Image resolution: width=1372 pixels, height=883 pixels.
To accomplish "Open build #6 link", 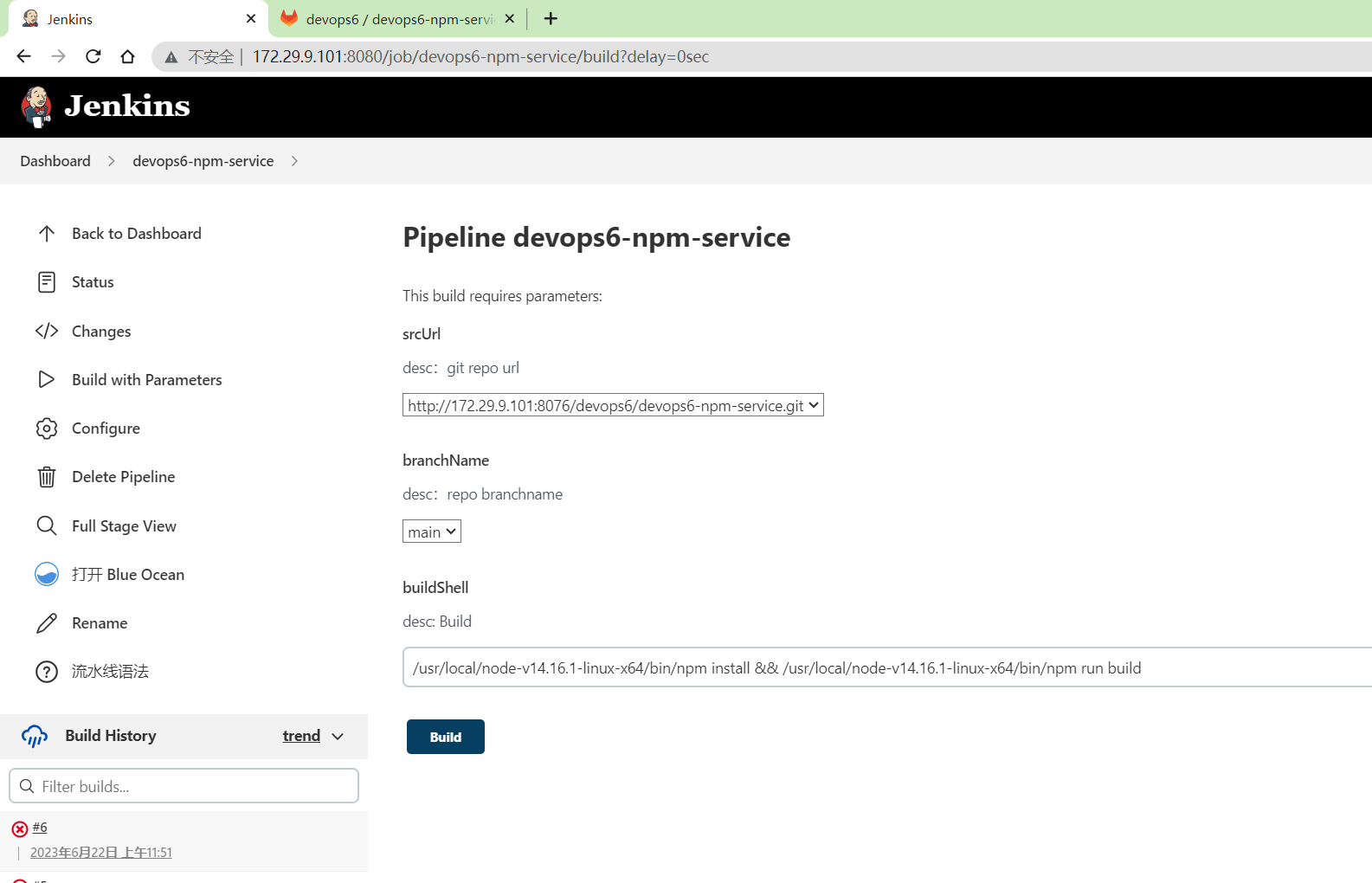I will click(40, 828).
